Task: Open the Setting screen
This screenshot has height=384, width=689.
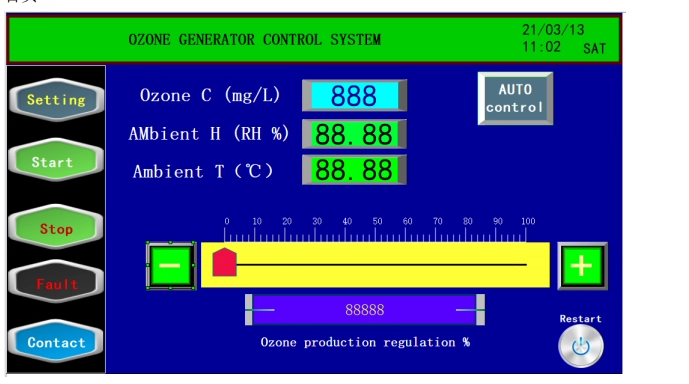Action: coord(56,100)
